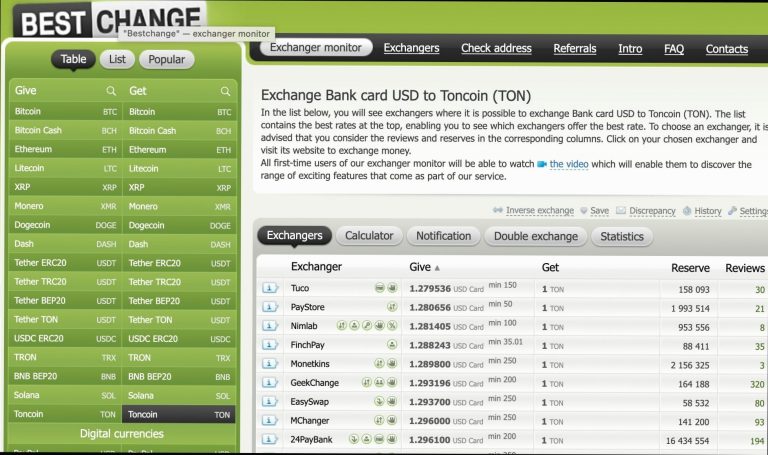The height and width of the screenshot is (455, 768).
Task: Toggle sort arrow next to Give header
Action: (437, 268)
